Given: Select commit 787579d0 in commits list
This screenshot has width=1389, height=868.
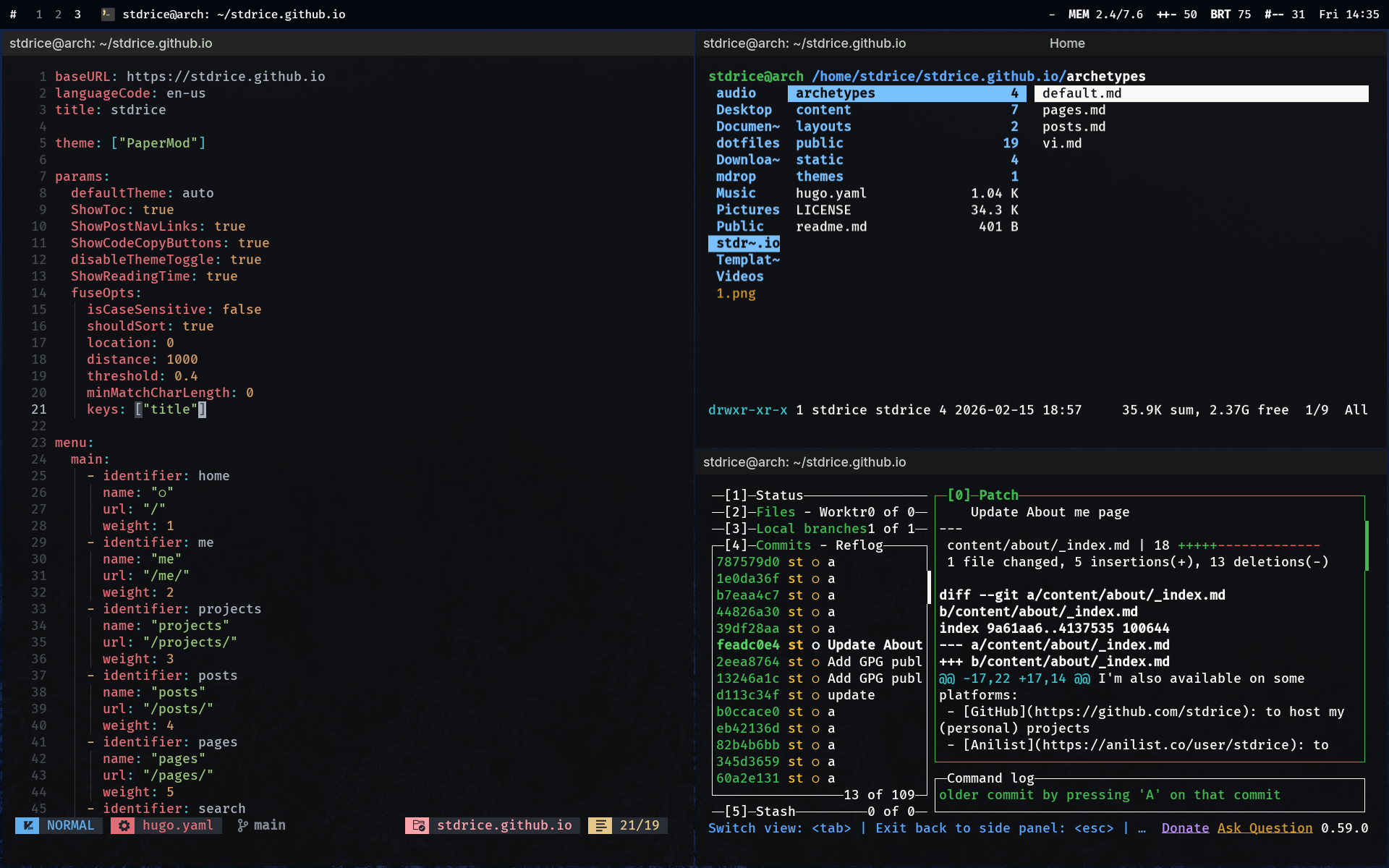Looking at the screenshot, I should (x=820, y=562).
